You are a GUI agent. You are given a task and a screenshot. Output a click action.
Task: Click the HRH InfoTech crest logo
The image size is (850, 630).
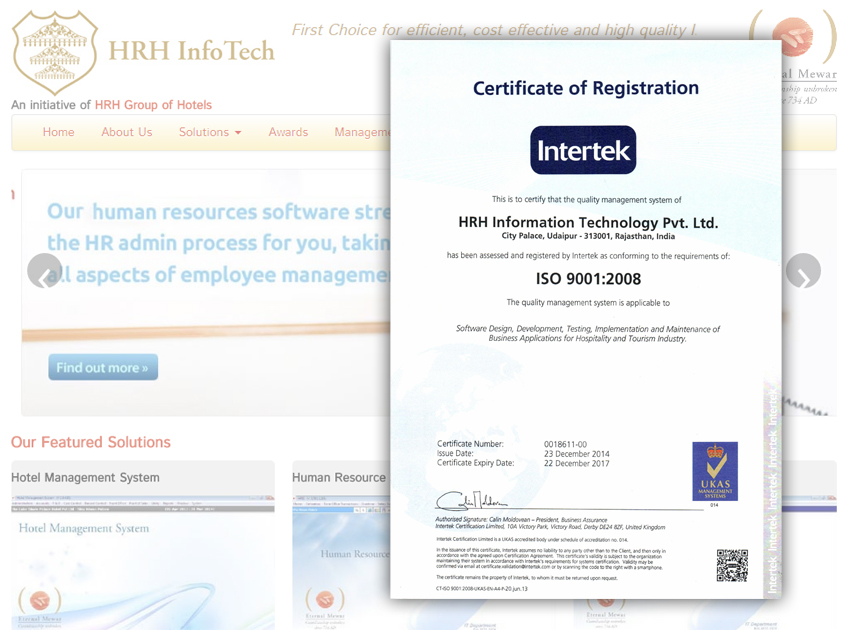[54, 52]
